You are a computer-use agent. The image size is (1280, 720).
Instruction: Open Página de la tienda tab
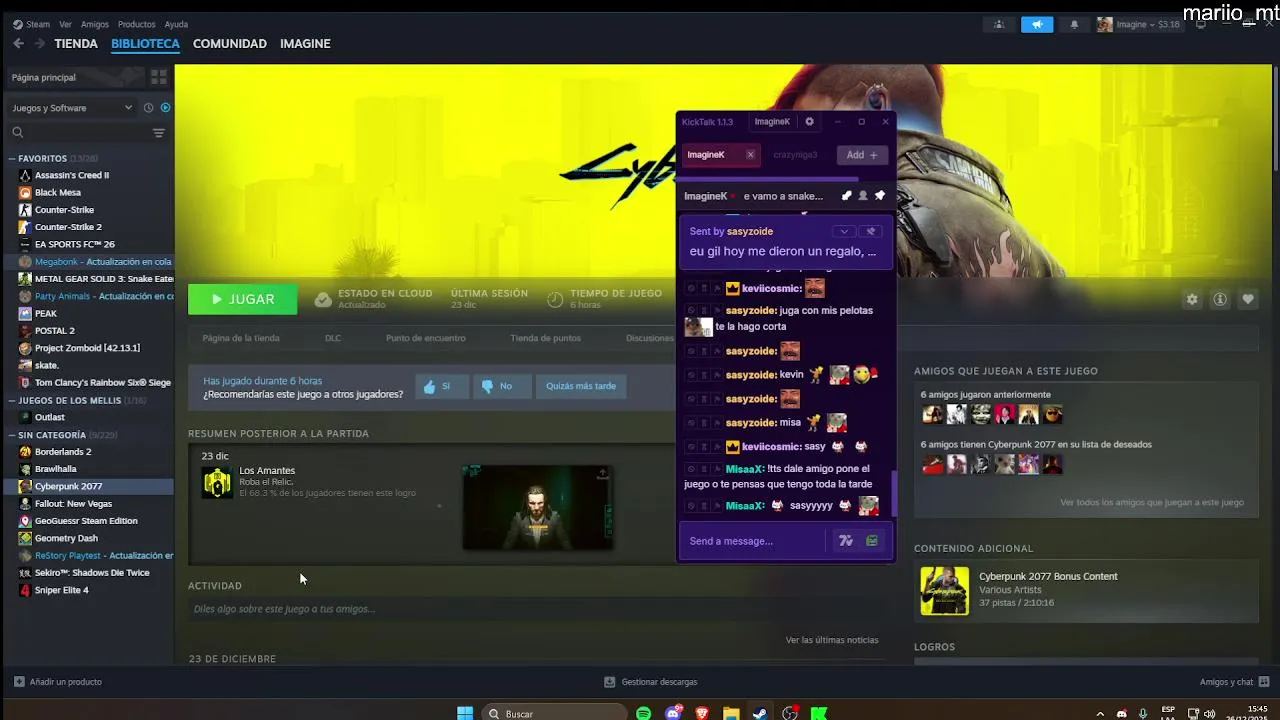coord(241,338)
